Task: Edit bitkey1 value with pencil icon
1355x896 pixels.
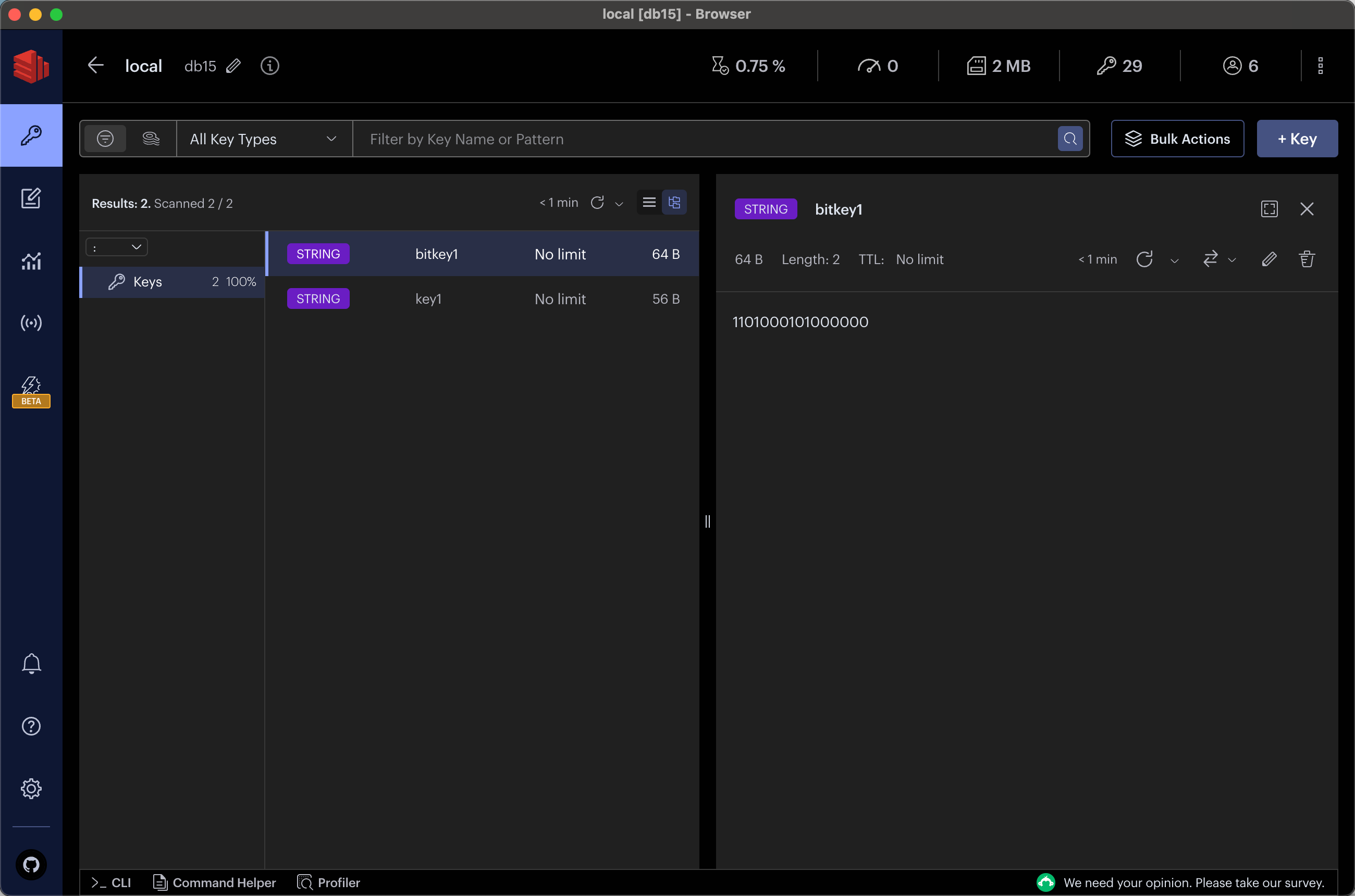Action: pyautogui.click(x=1269, y=259)
